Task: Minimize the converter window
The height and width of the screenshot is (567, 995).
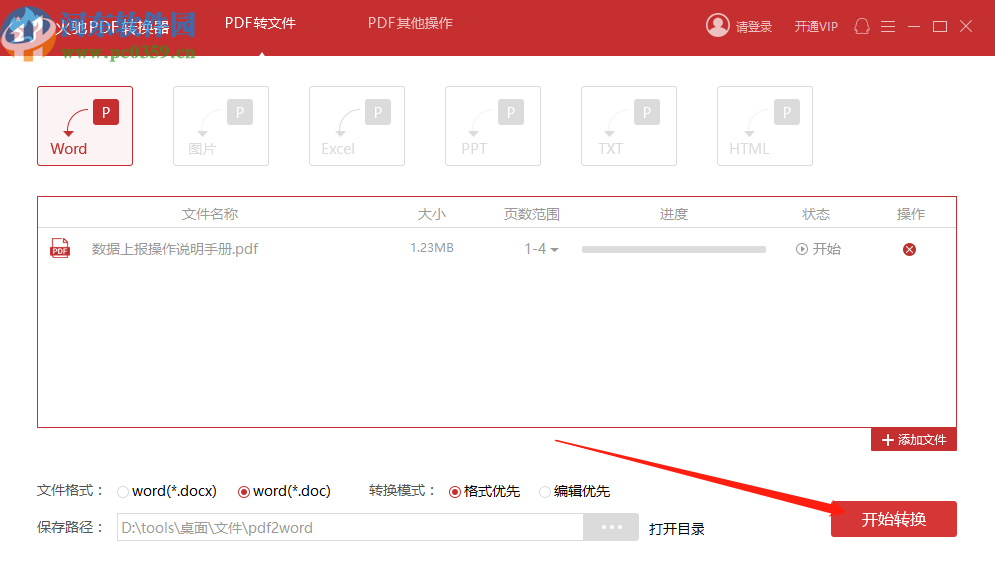Action: point(914,26)
